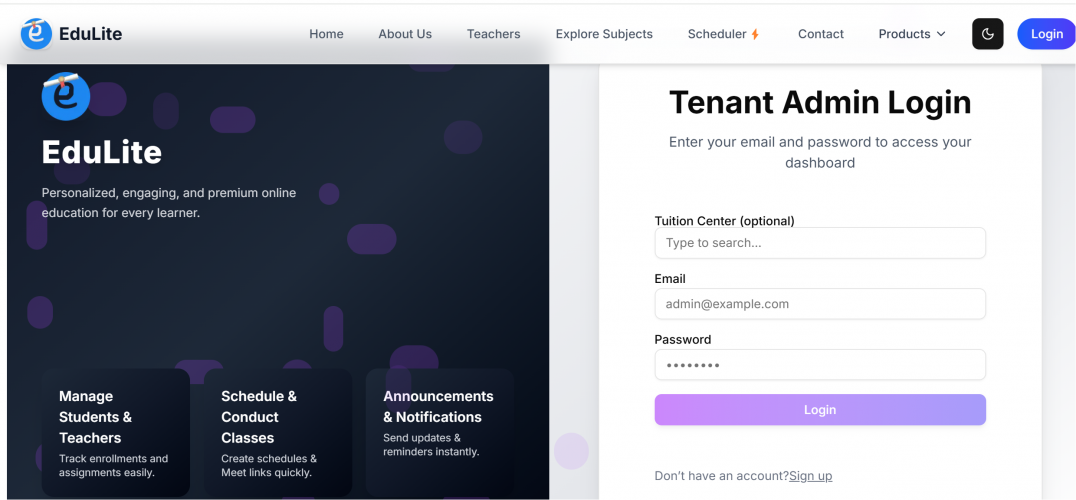Expand the Products dropdown chevron

click(x=941, y=34)
